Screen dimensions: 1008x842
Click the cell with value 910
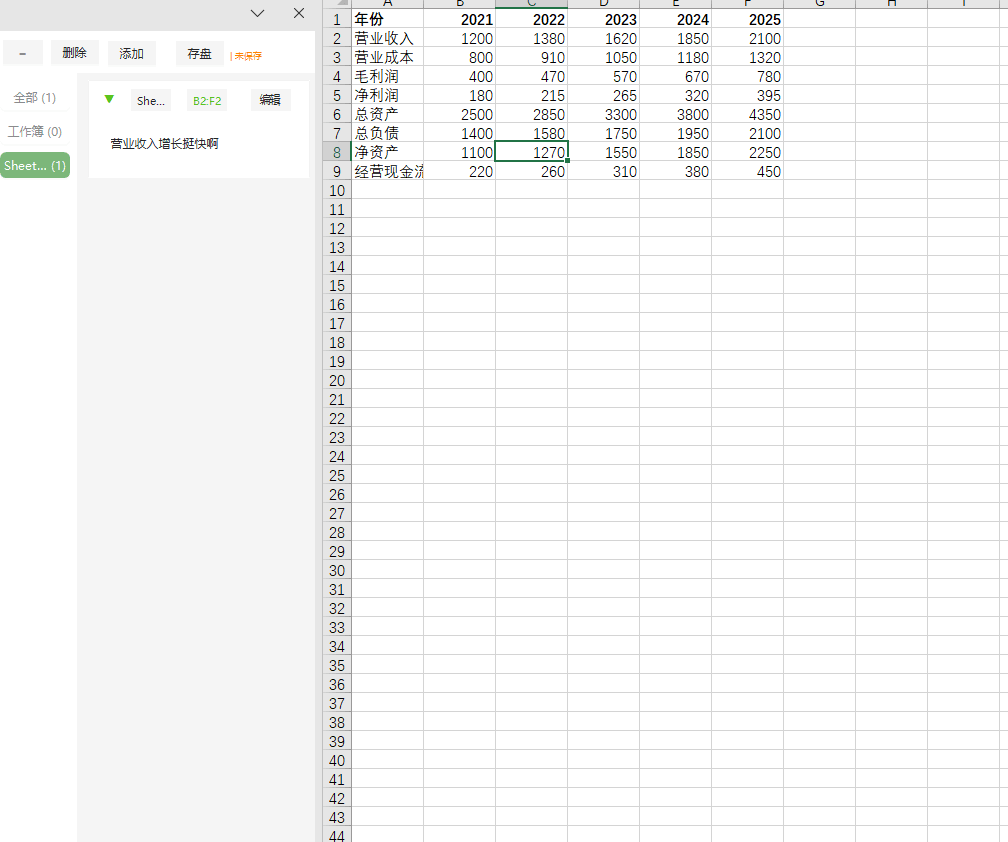532,57
